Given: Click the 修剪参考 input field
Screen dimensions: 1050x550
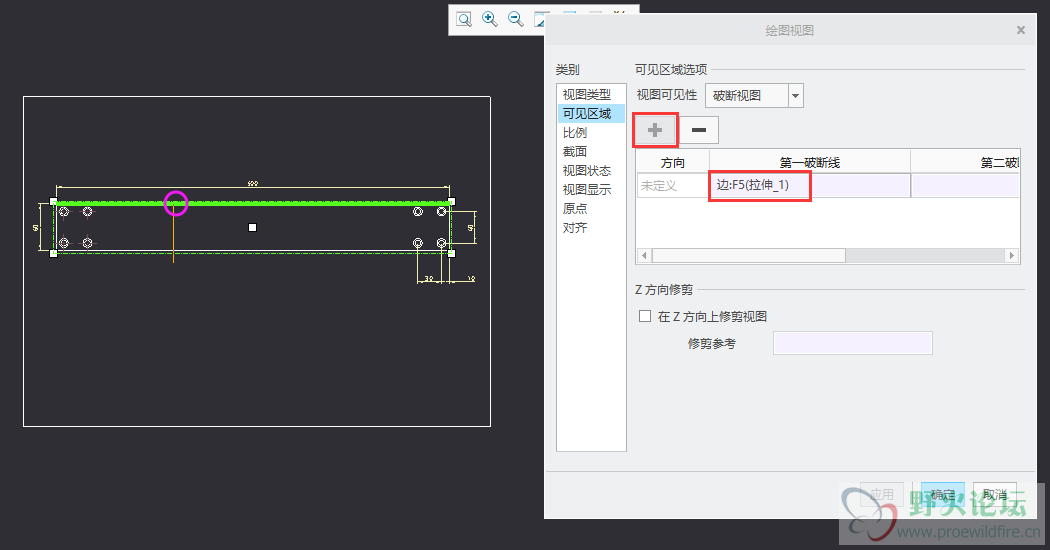Looking at the screenshot, I should pyautogui.click(x=852, y=343).
